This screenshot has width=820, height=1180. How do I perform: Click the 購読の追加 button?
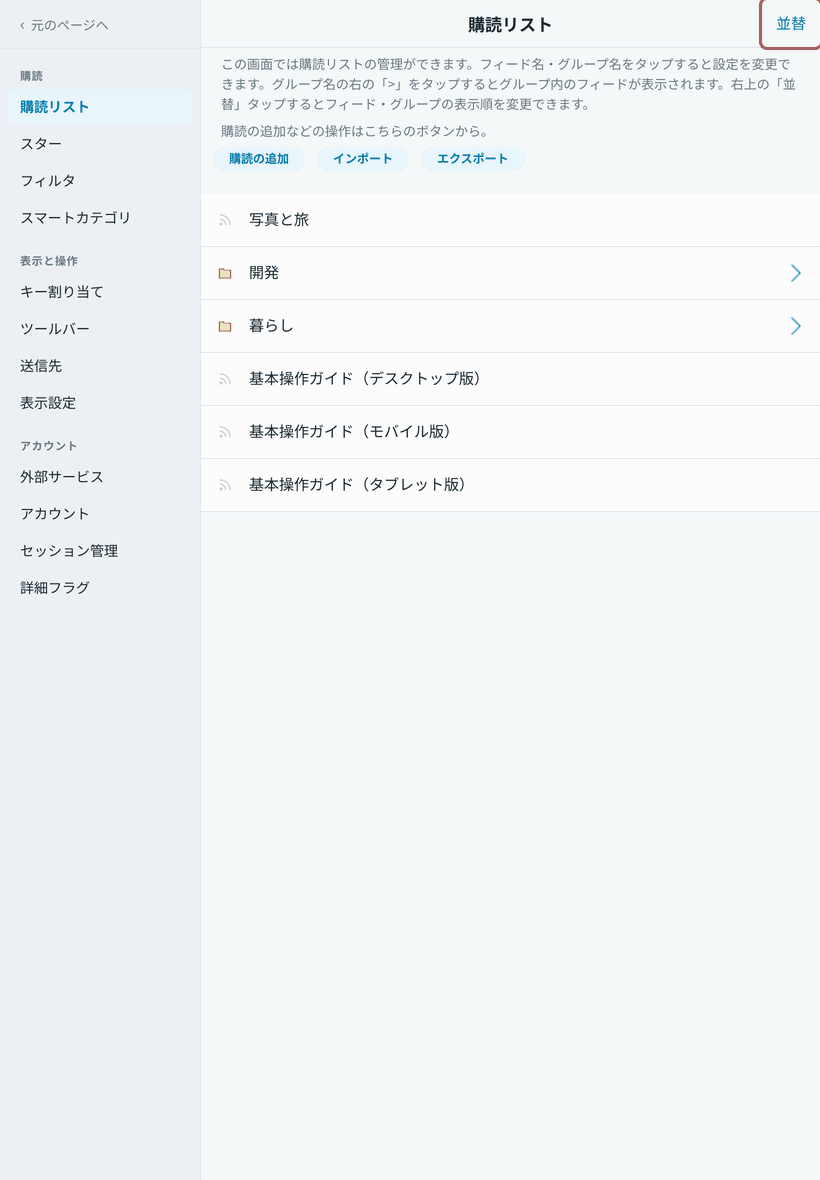pos(259,159)
